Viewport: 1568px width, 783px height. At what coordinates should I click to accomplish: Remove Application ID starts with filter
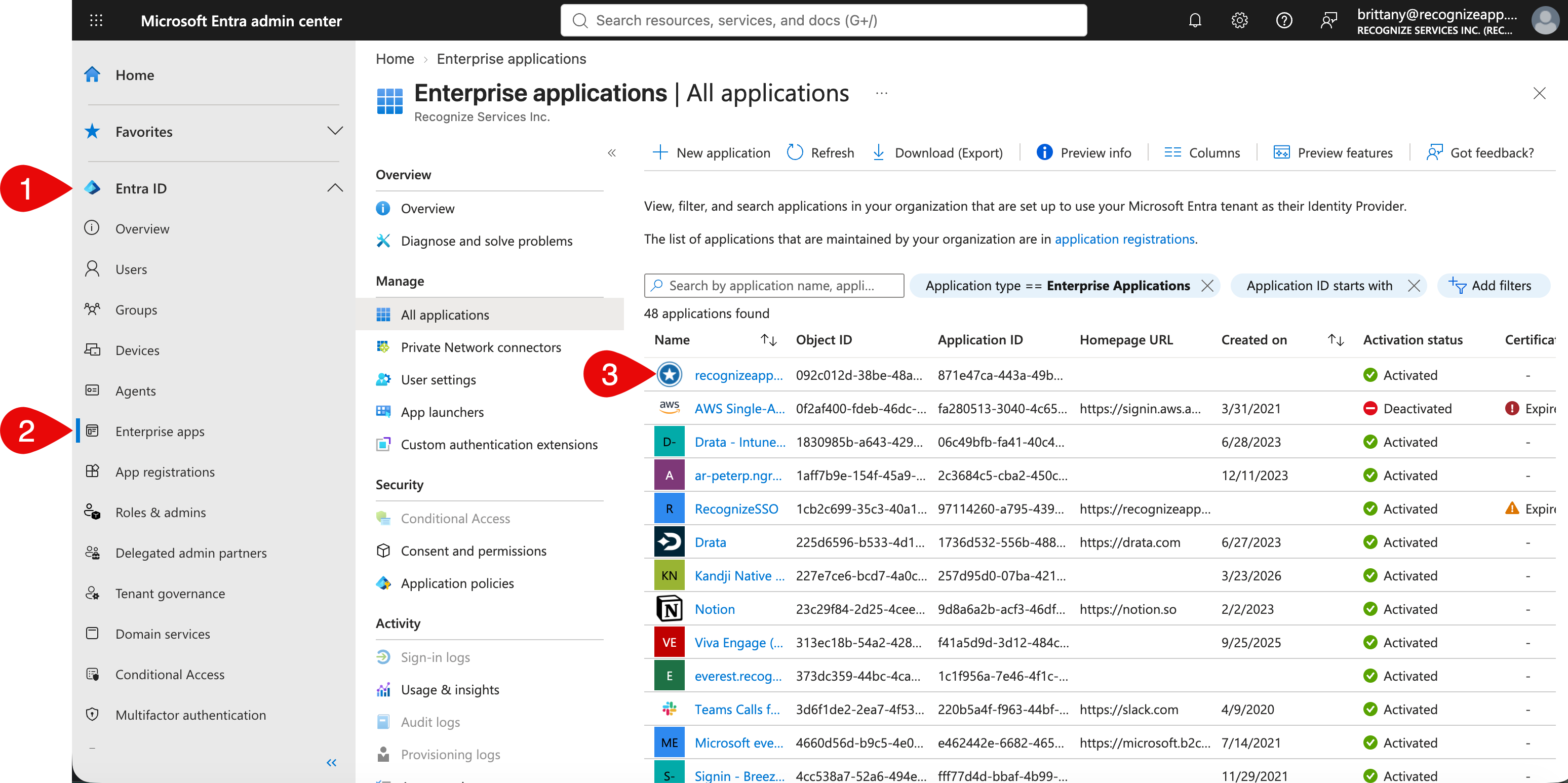(1414, 286)
